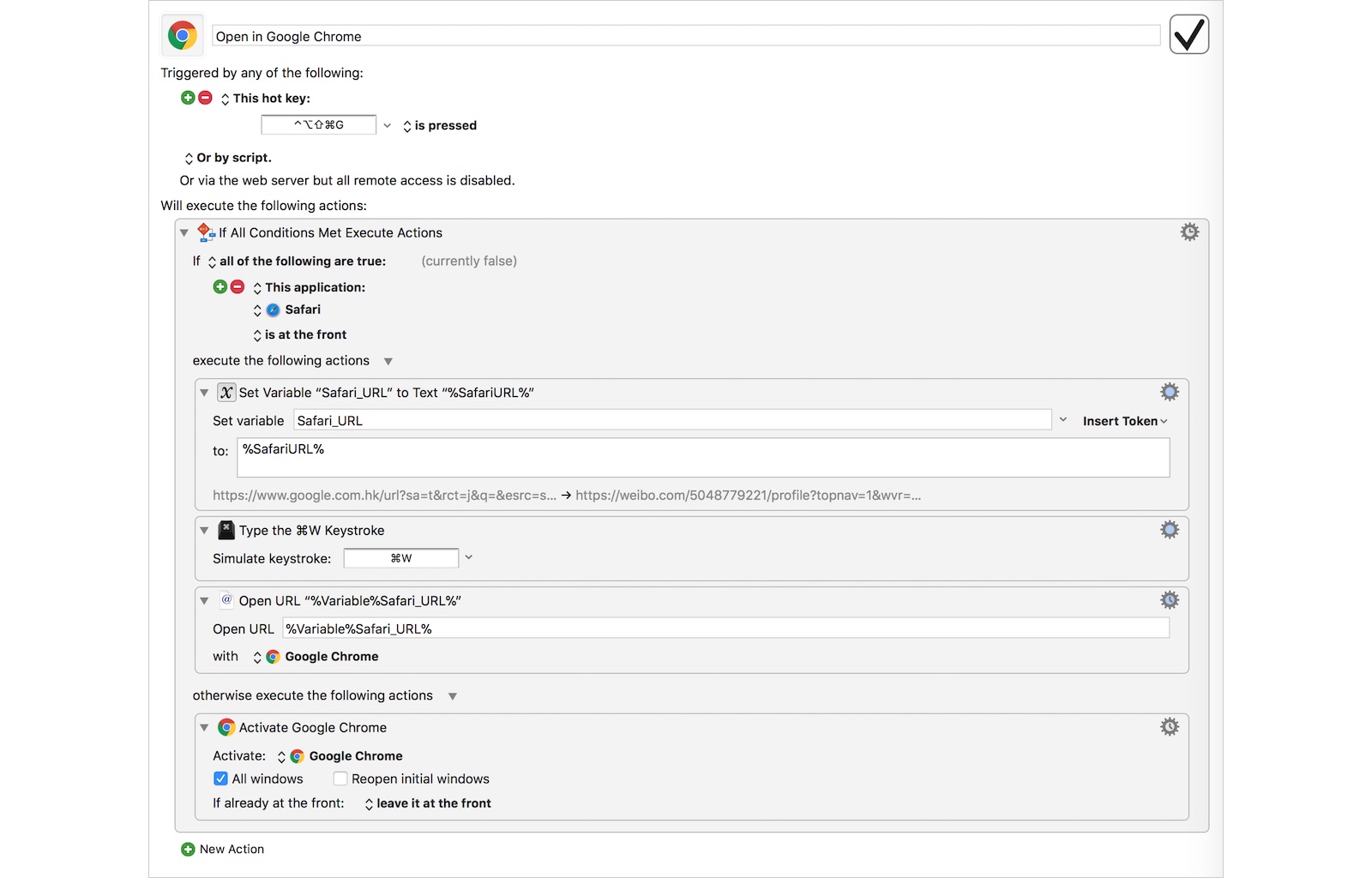This screenshot has width=1372, height=878.
Task: Collapse the Set Variable action triangle
Action: (204, 393)
